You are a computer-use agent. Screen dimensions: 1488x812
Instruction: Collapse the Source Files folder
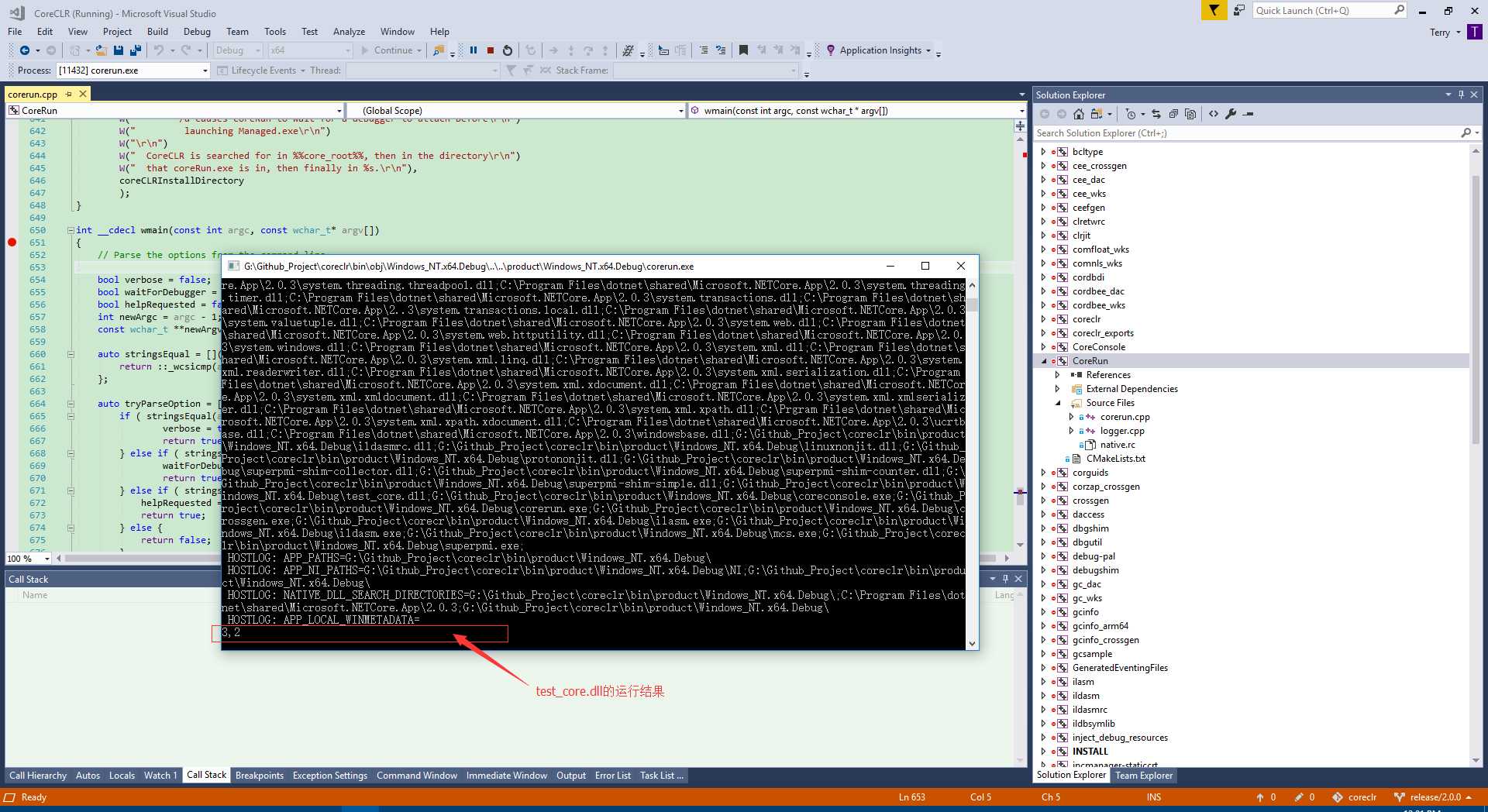(1057, 403)
